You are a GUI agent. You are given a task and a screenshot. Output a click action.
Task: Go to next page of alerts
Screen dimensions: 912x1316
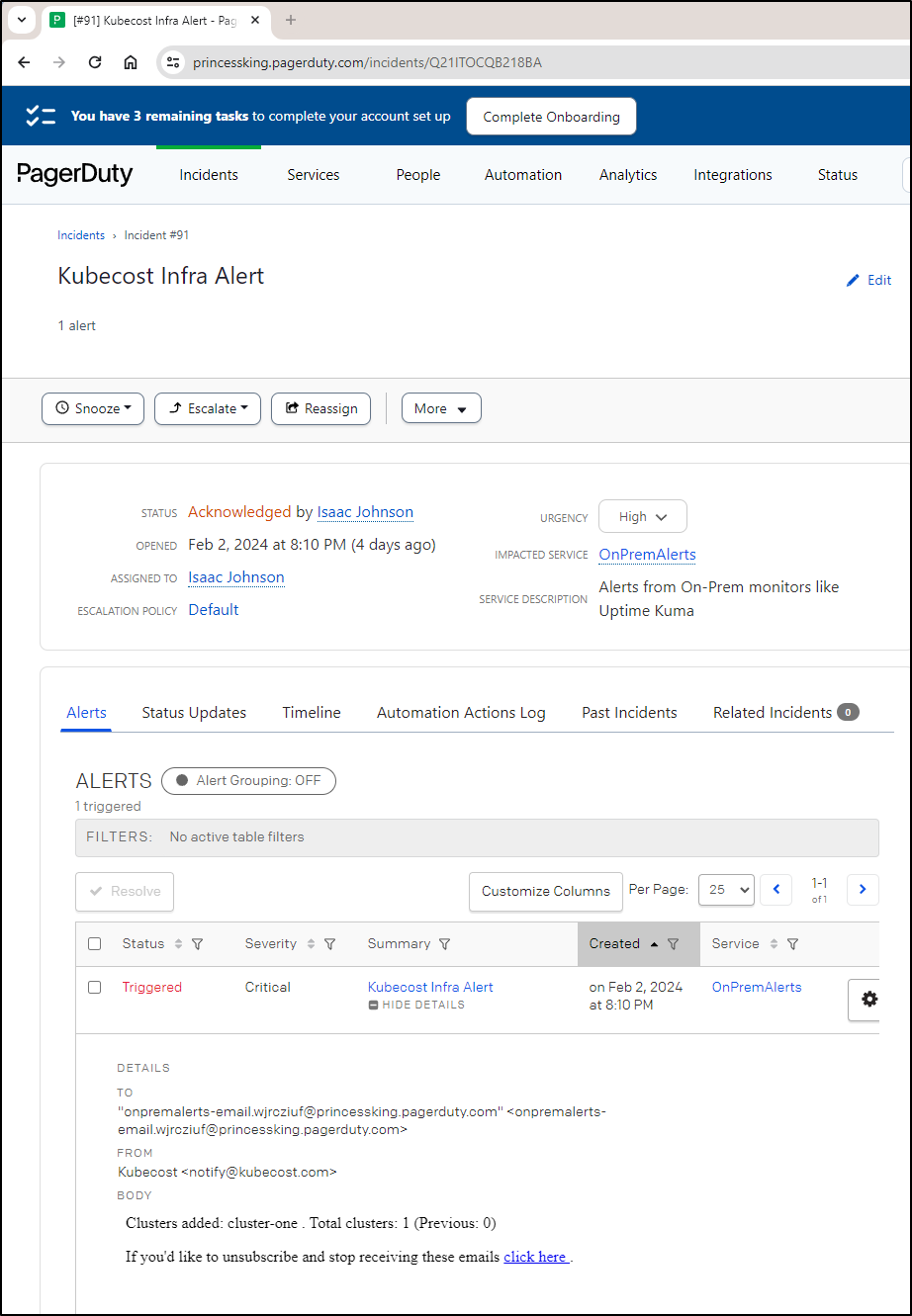pyautogui.click(x=863, y=889)
